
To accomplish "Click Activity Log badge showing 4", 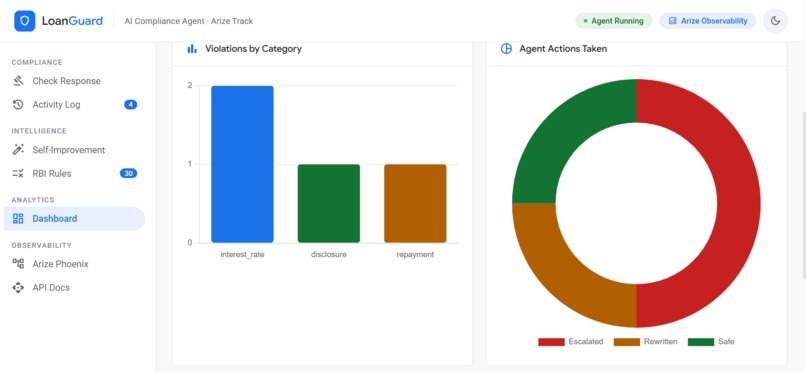I will [x=131, y=104].
